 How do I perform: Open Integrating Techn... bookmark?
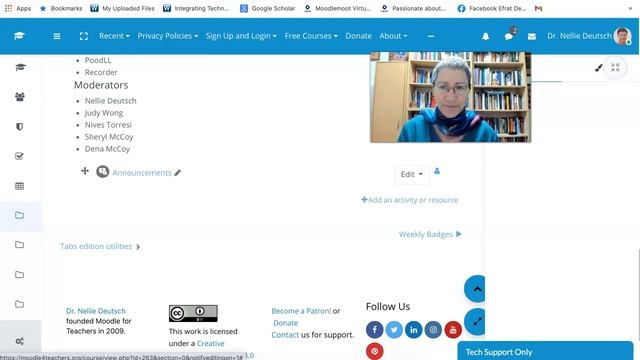point(196,8)
